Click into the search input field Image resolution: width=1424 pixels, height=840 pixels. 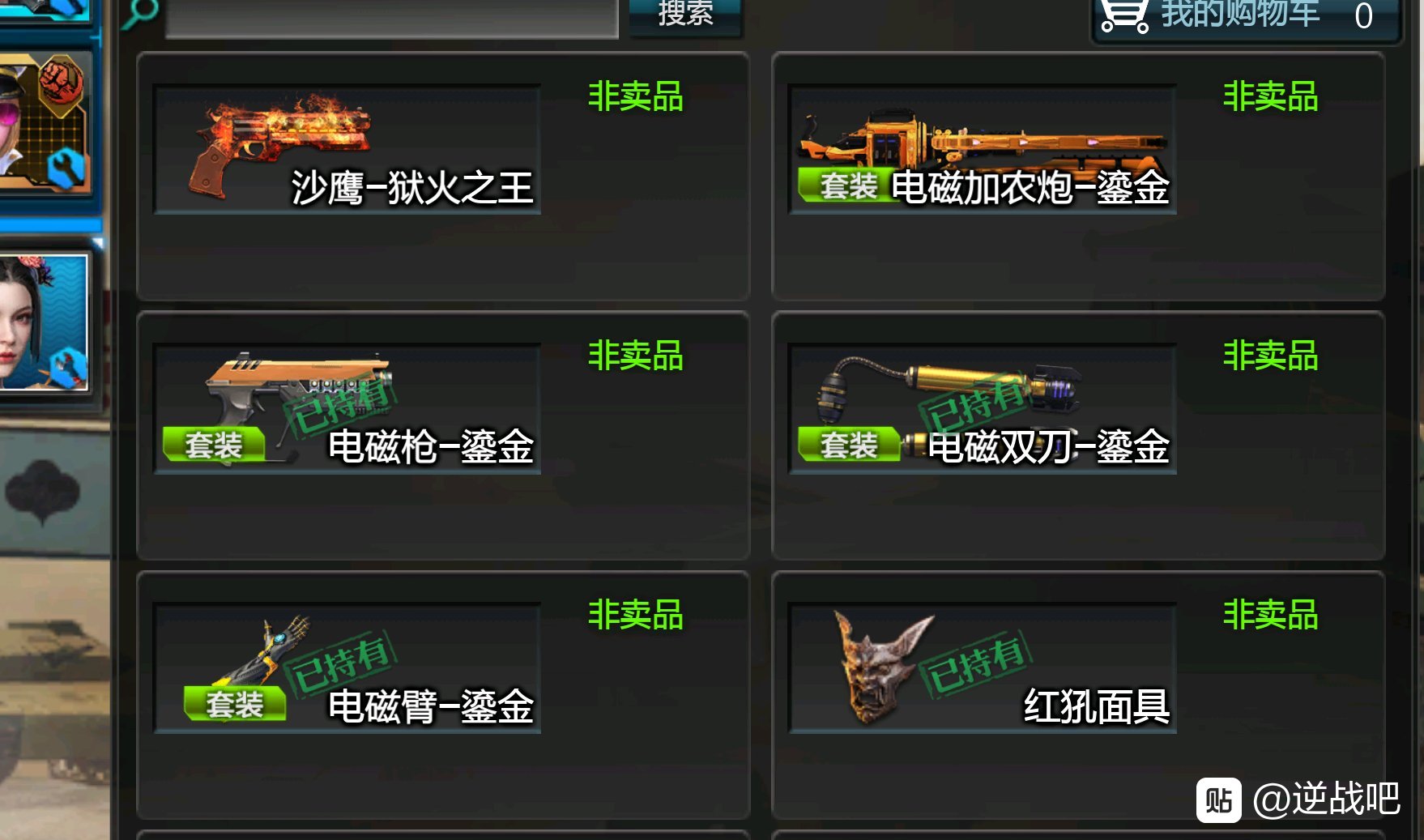[x=392, y=18]
